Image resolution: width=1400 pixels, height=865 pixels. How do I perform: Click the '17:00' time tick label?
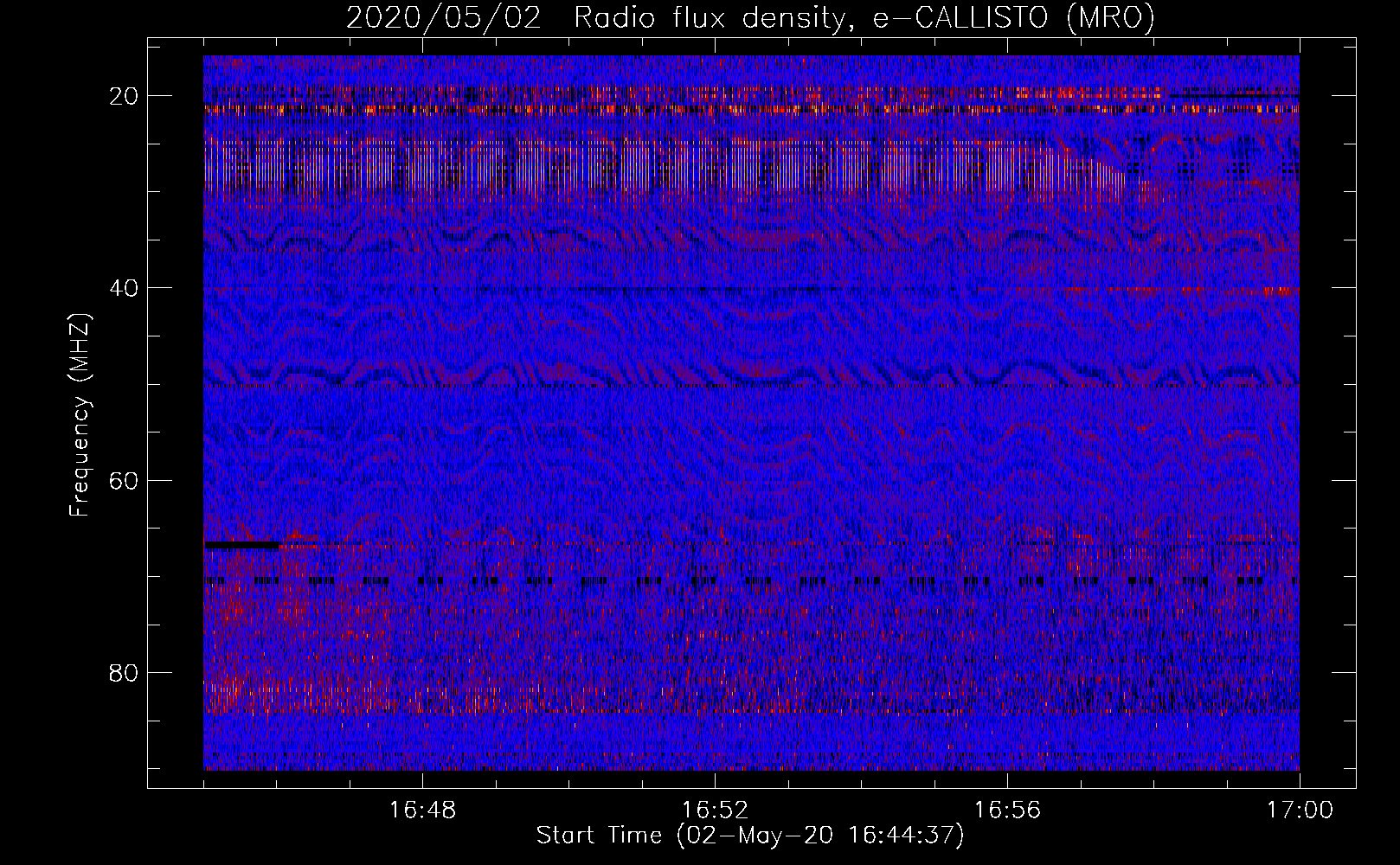point(1300,811)
